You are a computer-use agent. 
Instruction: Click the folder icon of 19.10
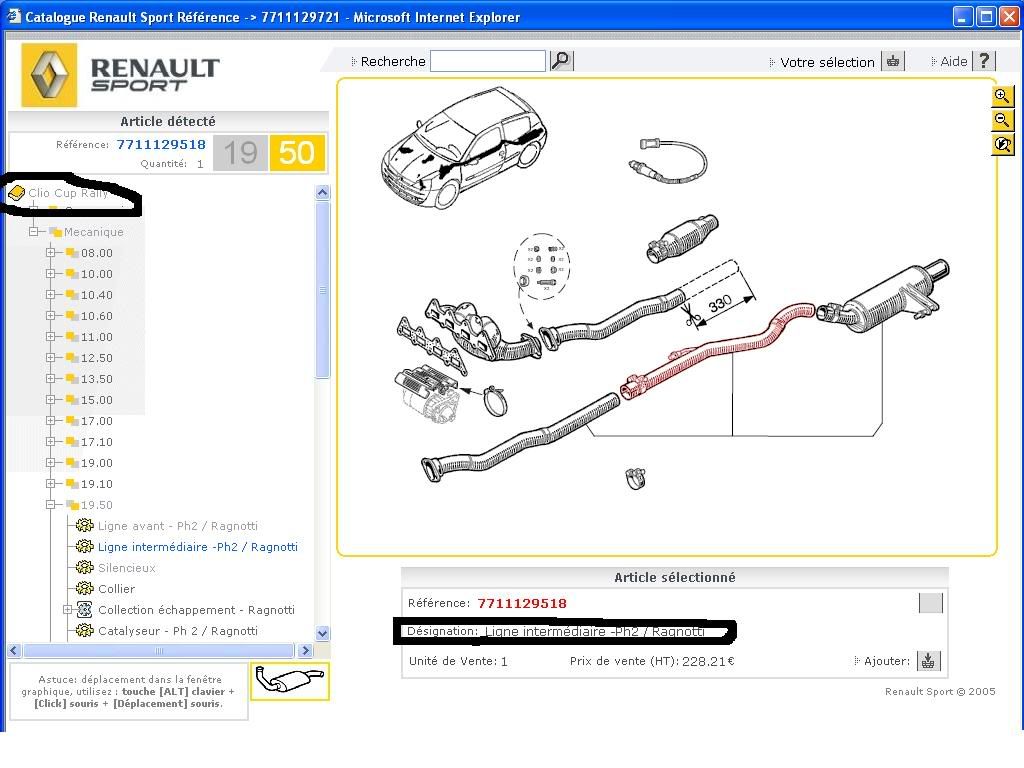(x=72, y=484)
